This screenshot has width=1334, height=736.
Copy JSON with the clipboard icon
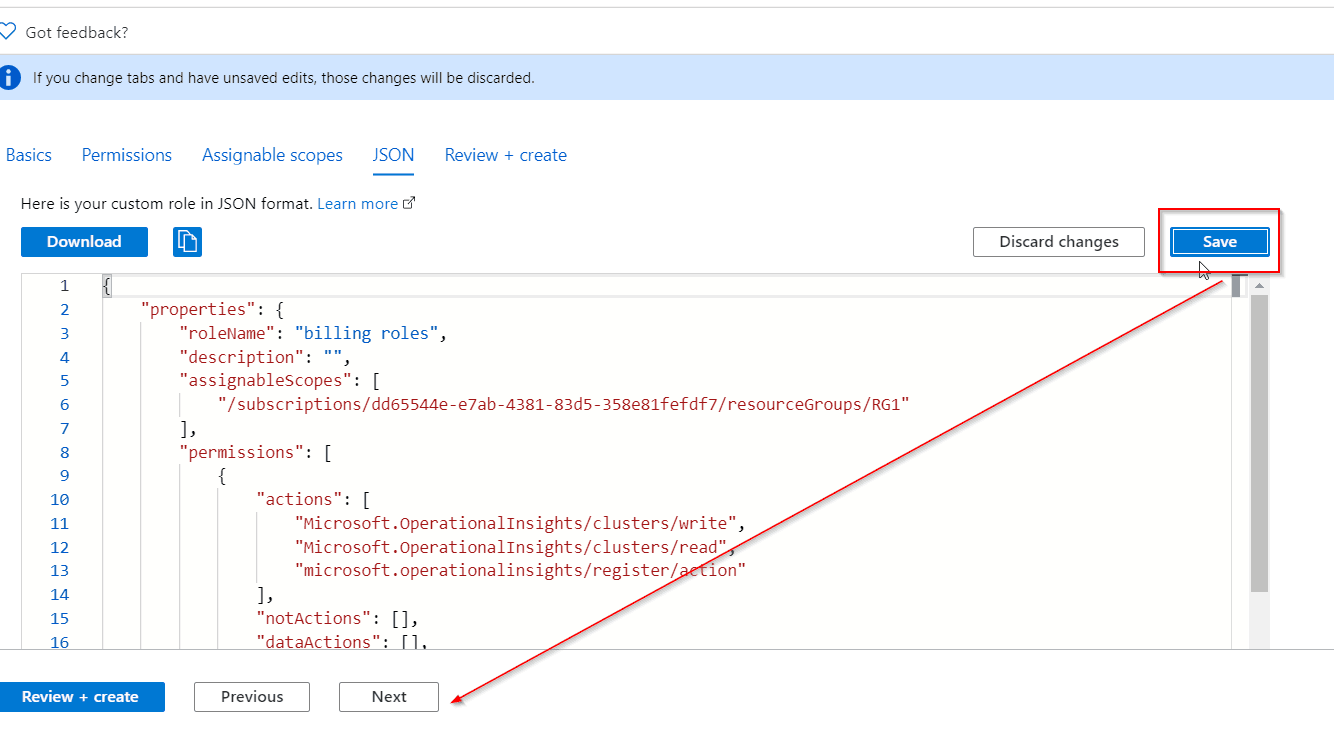tap(187, 241)
